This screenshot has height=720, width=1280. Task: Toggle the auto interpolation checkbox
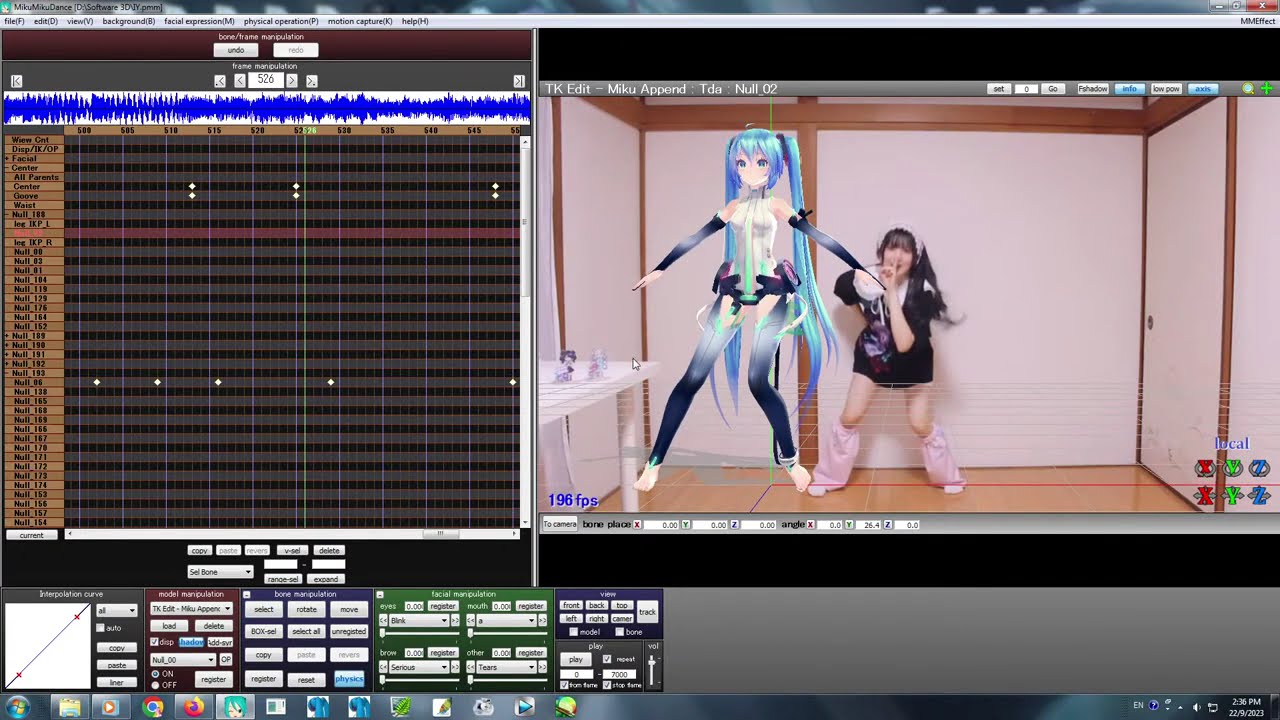(x=100, y=628)
